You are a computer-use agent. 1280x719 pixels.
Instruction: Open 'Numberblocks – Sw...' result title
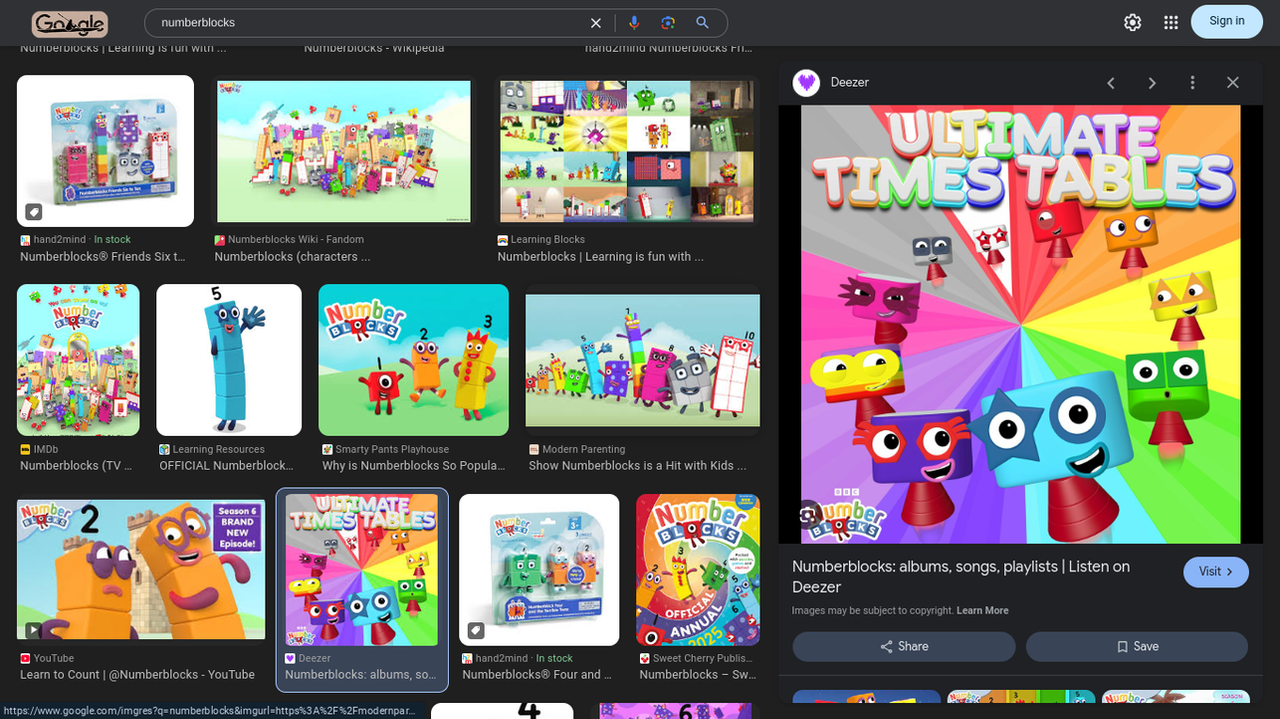tap(698, 675)
